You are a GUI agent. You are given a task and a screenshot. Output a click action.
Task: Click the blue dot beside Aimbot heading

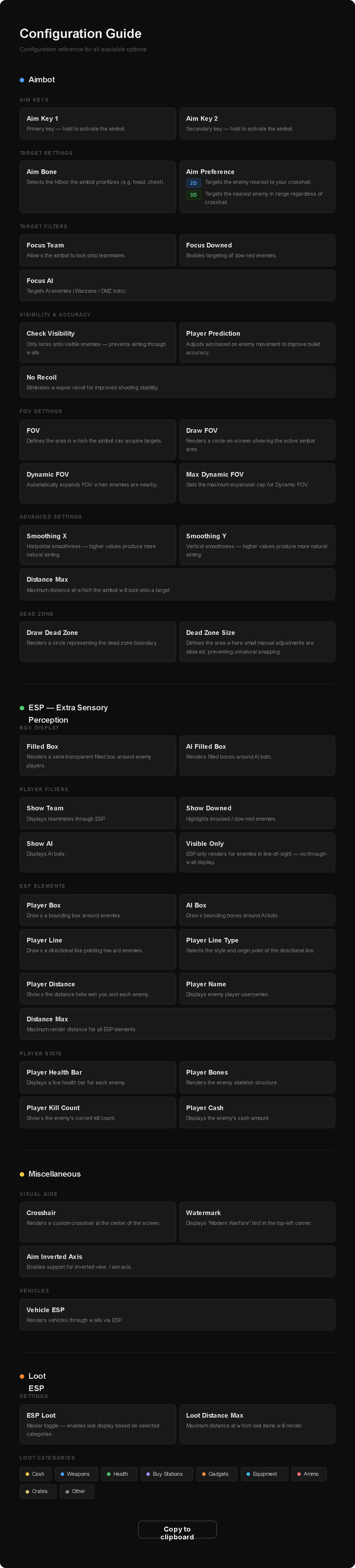(x=22, y=80)
